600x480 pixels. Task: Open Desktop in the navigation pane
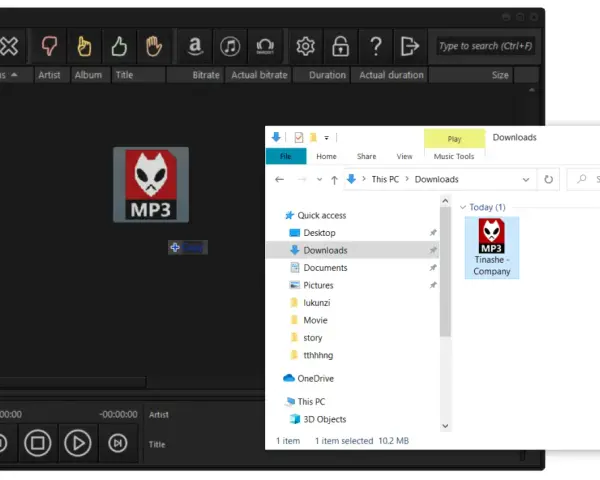319,233
